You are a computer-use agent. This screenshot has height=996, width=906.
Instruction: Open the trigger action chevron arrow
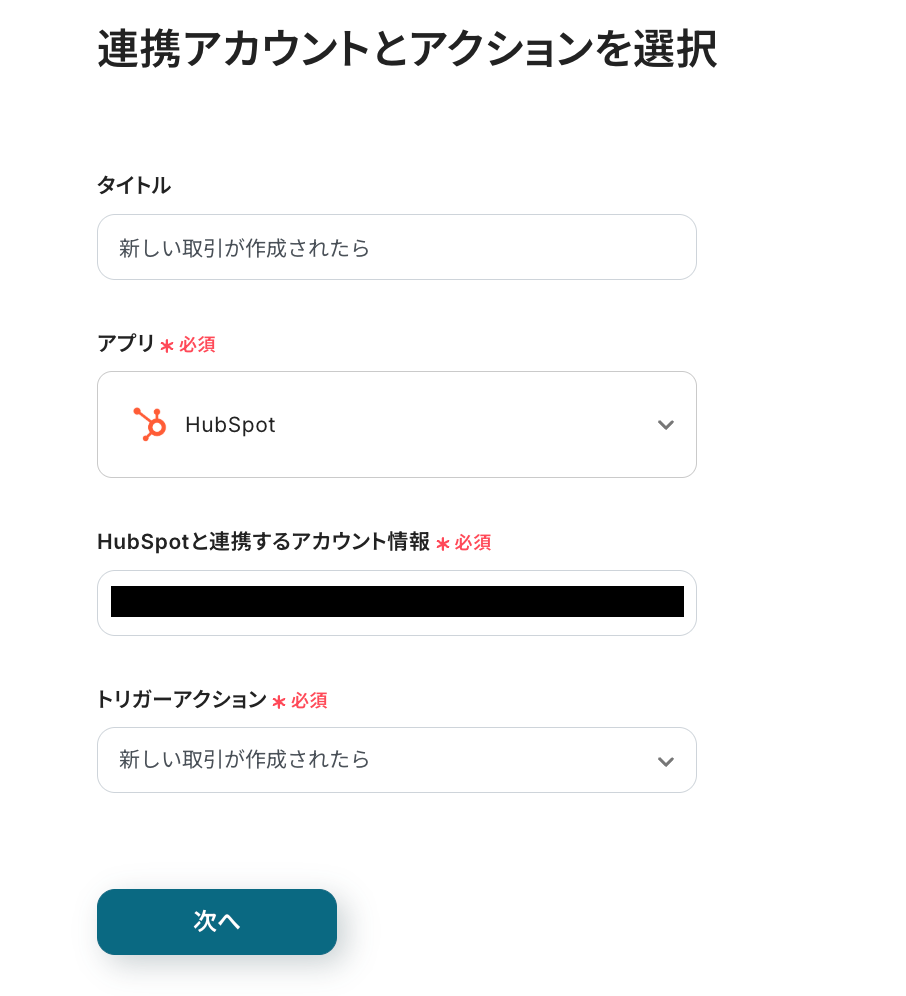666,761
